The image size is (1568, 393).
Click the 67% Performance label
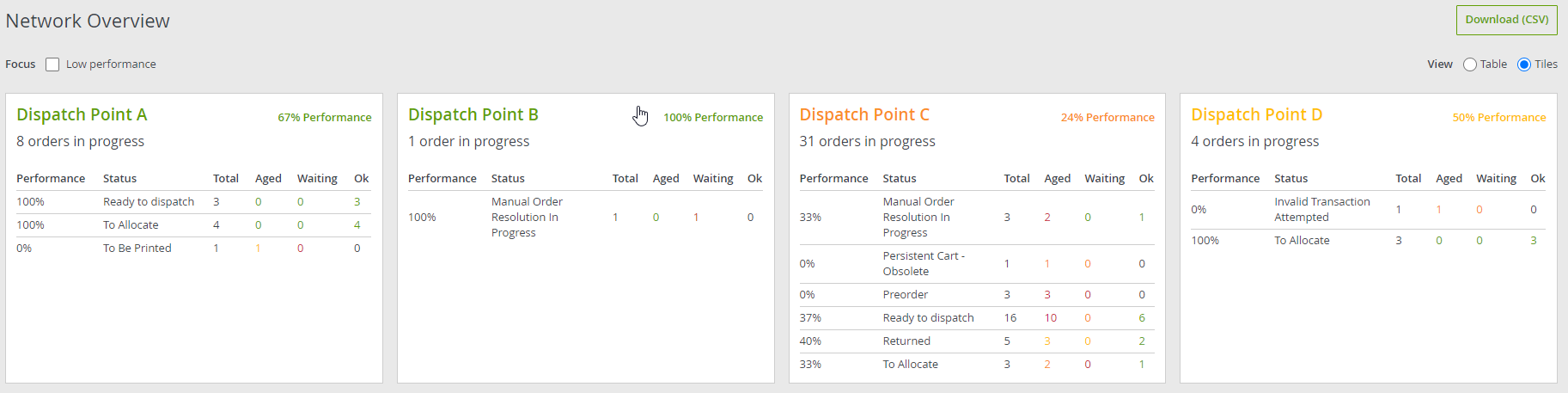(x=324, y=117)
